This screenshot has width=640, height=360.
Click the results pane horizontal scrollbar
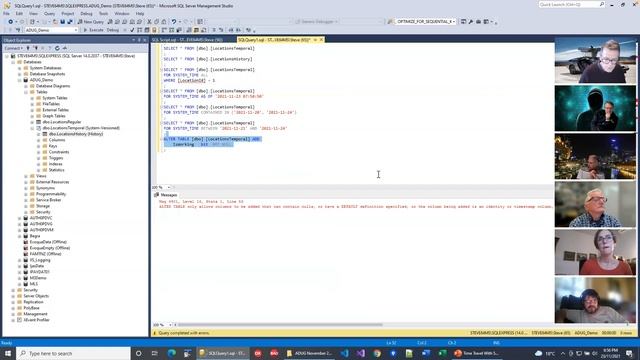tap(280, 325)
